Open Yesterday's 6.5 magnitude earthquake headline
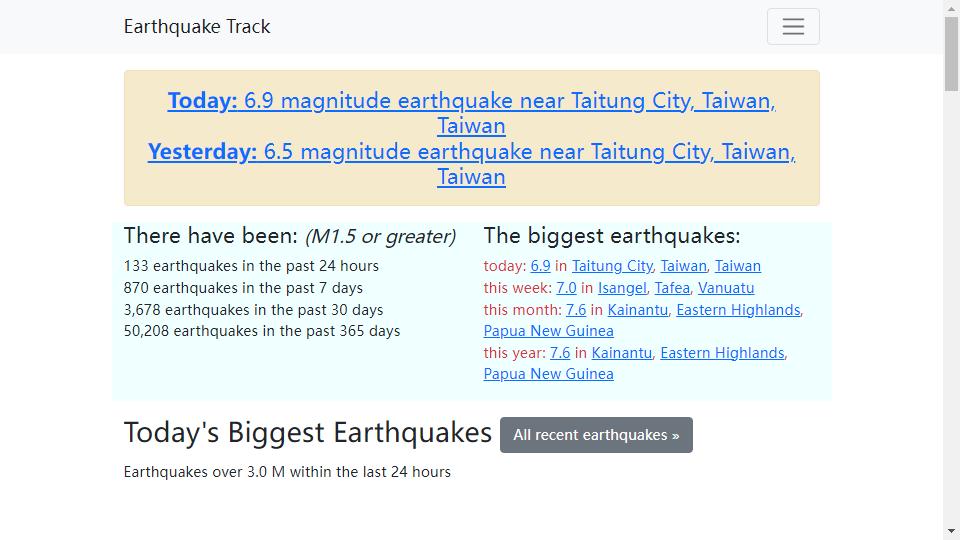 [471, 152]
